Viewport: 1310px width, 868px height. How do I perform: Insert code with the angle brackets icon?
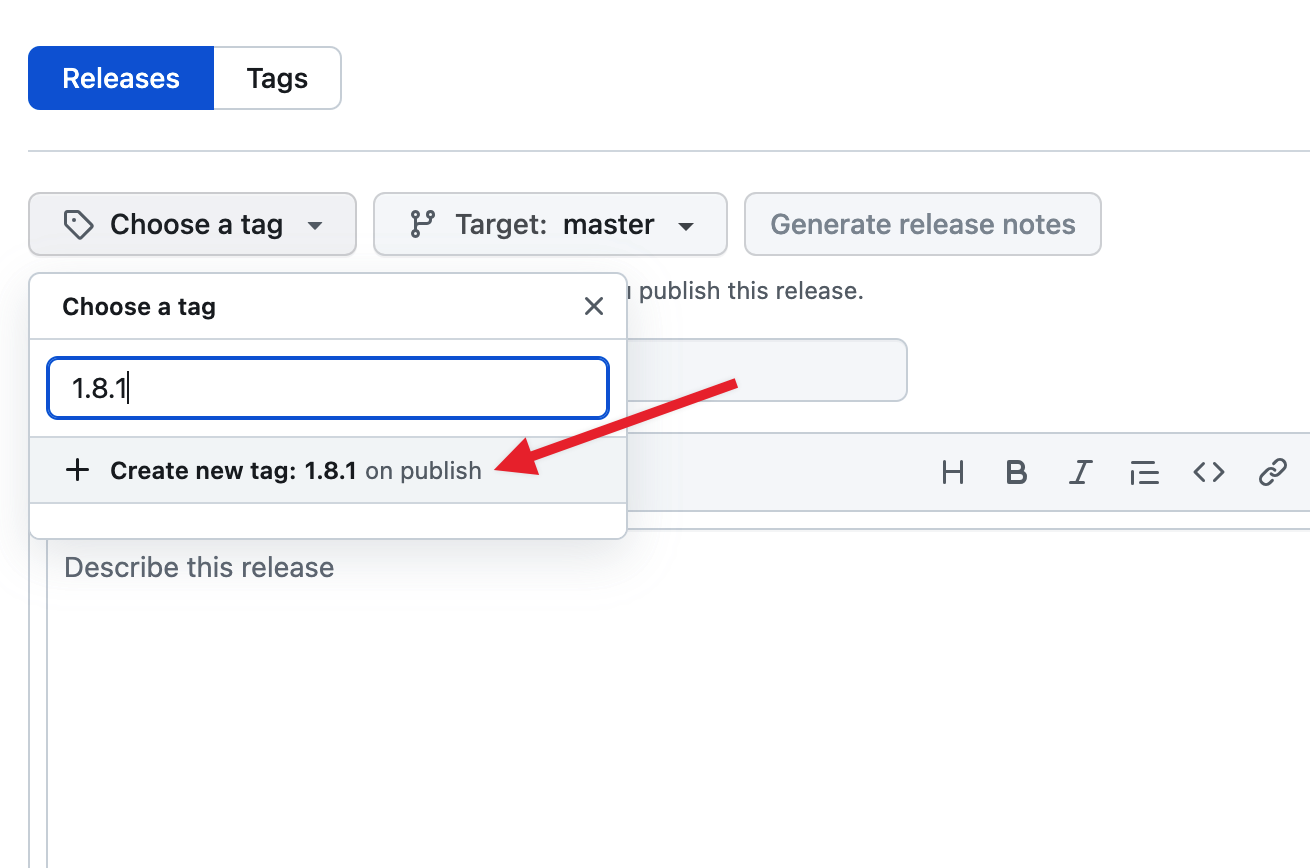tap(1208, 472)
